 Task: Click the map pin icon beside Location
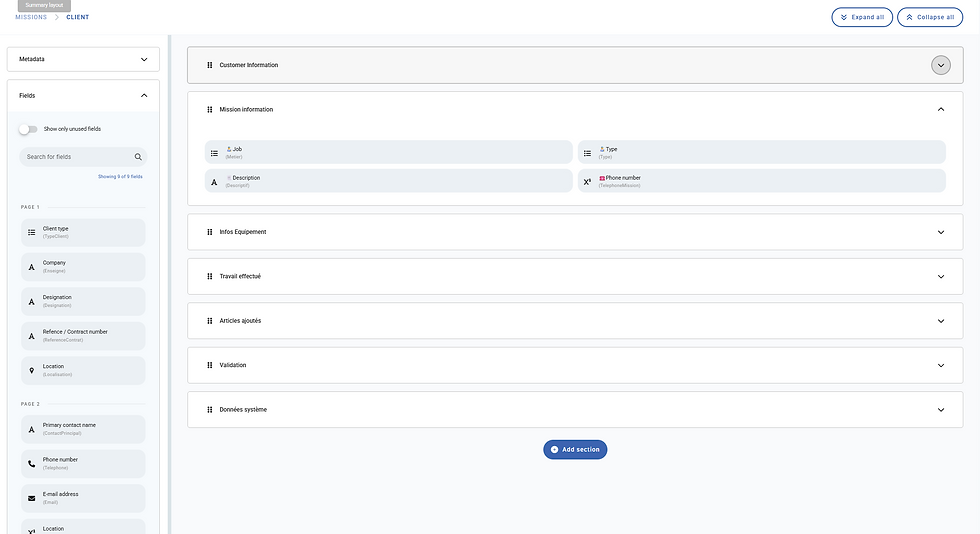pyautogui.click(x=31, y=370)
